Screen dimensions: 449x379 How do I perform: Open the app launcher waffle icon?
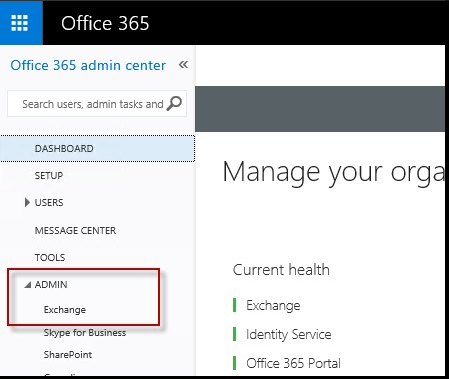(20, 23)
